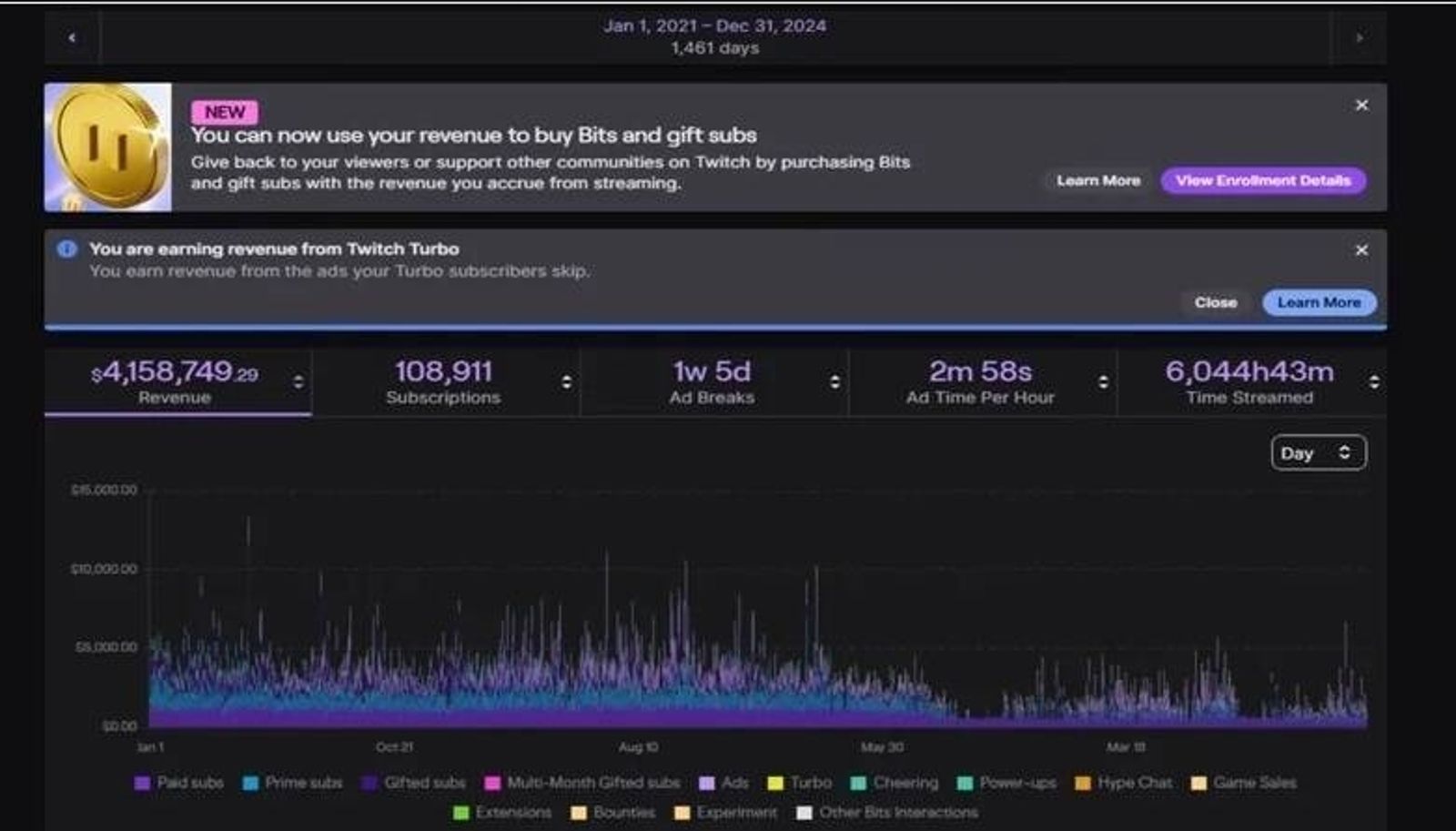
Task: Toggle Prime subs series in legend
Action: point(293,783)
